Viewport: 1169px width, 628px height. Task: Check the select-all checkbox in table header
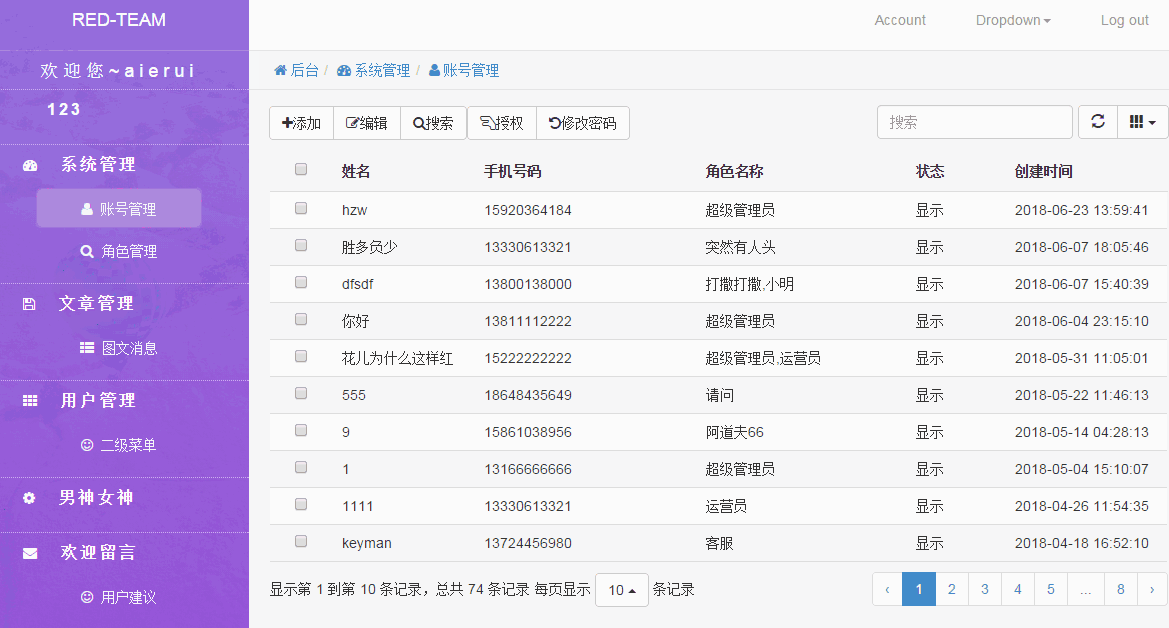[301, 170]
